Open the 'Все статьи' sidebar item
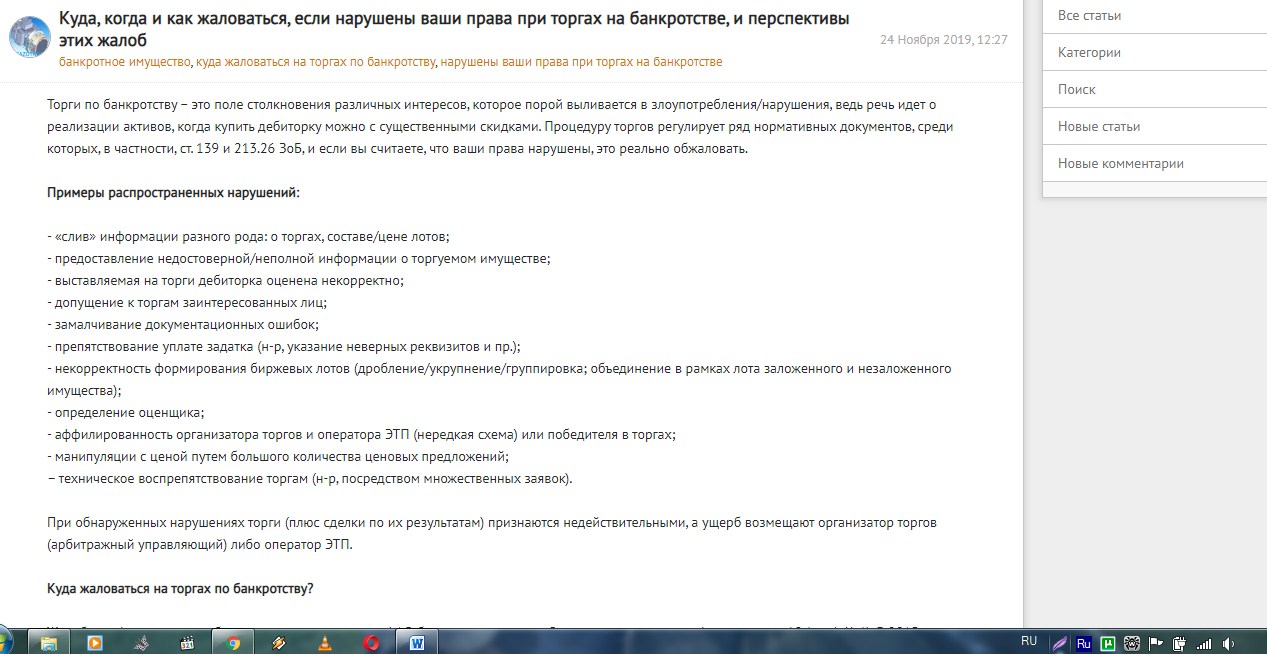Viewport: 1267px width, 654px height. coord(1154,16)
